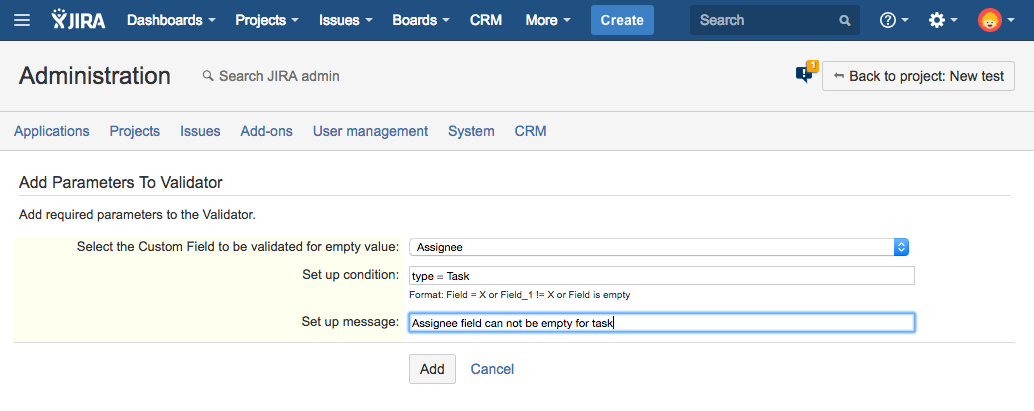Open the hamburger sidebar menu
The image size is (1034, 411).
[x=22, y=20]
